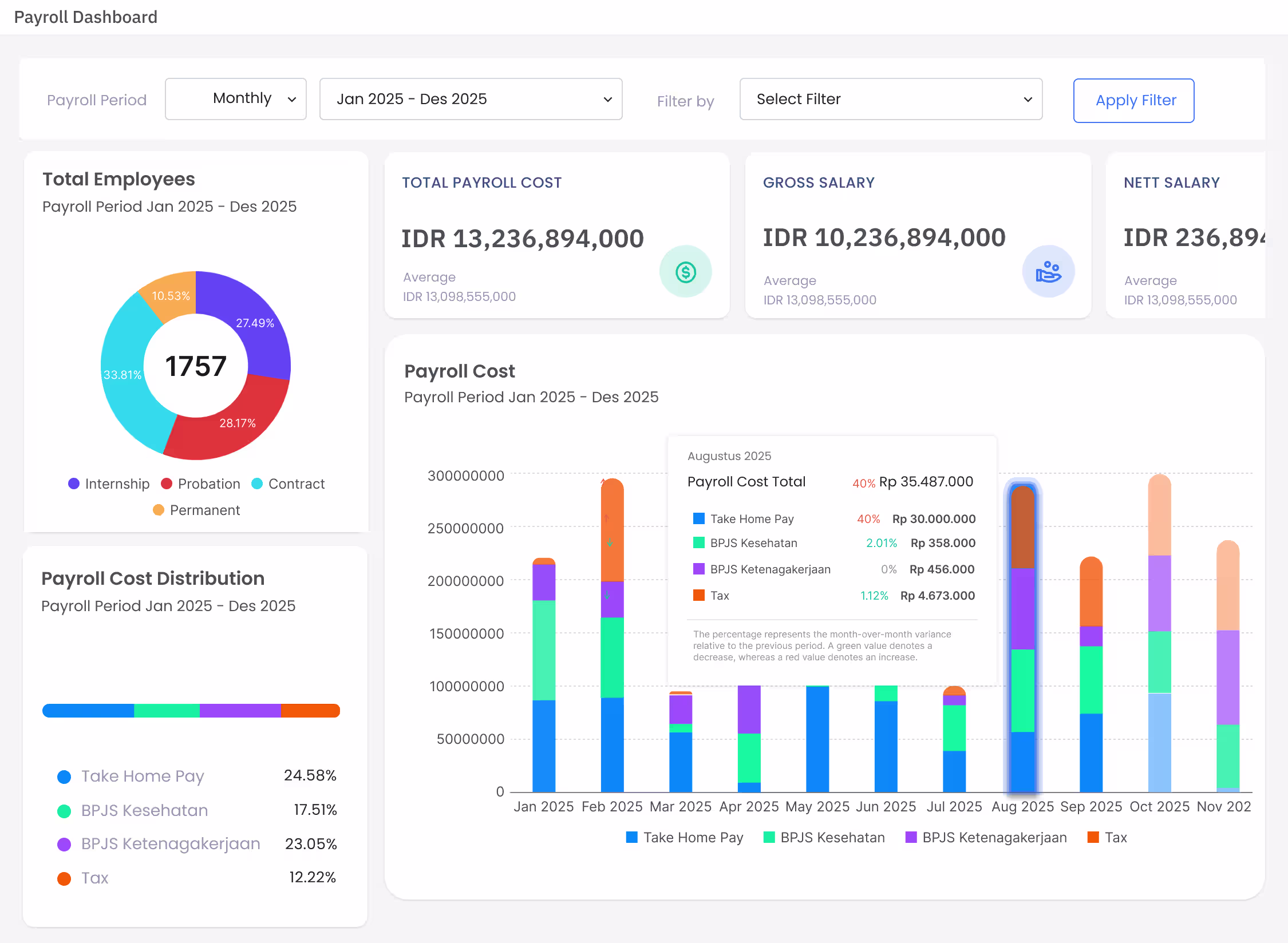1288x943 pixels.
Task: Click the Total Employees panel title
Action: point(118,179)
